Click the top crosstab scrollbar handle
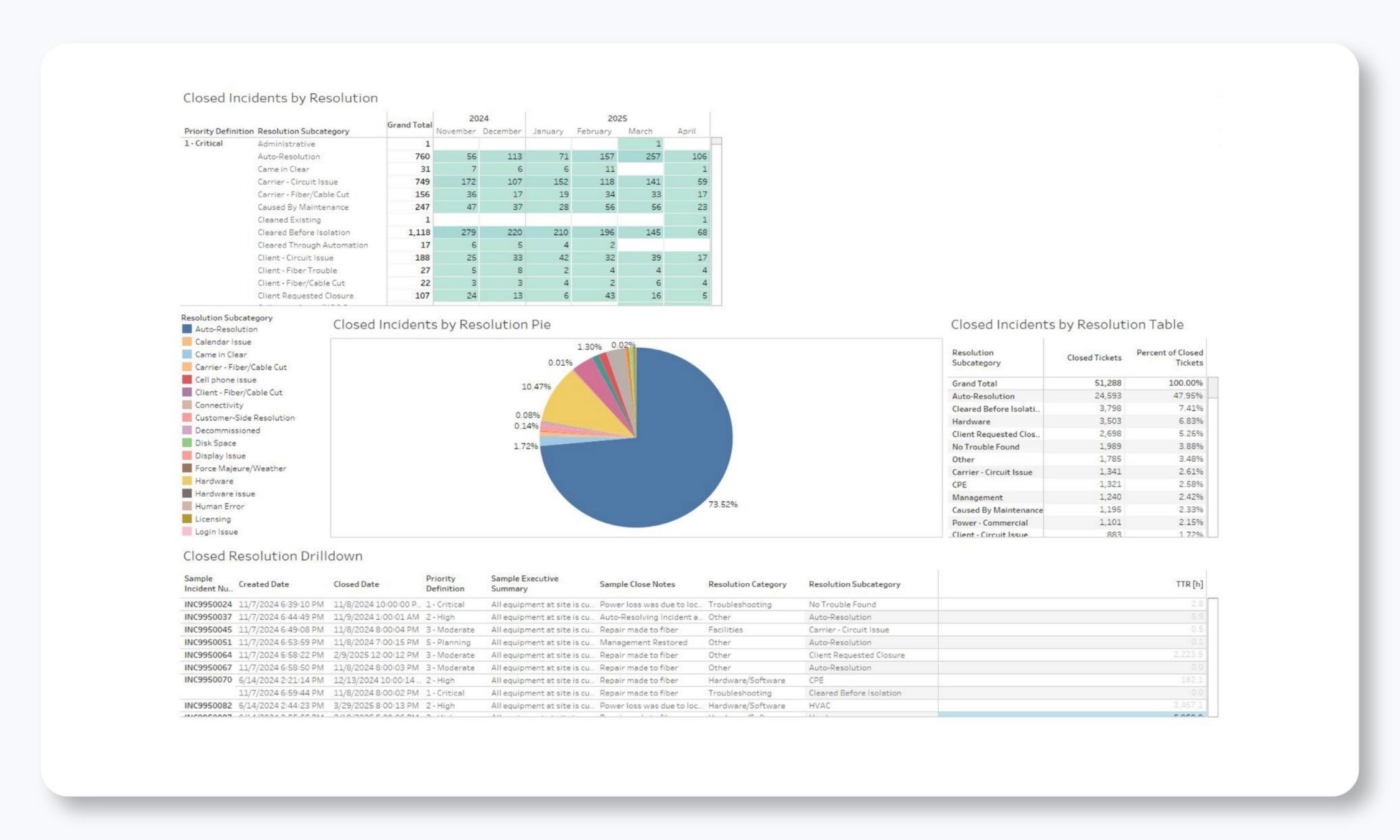The image size is (1400, 840). (x=717, y=141)
